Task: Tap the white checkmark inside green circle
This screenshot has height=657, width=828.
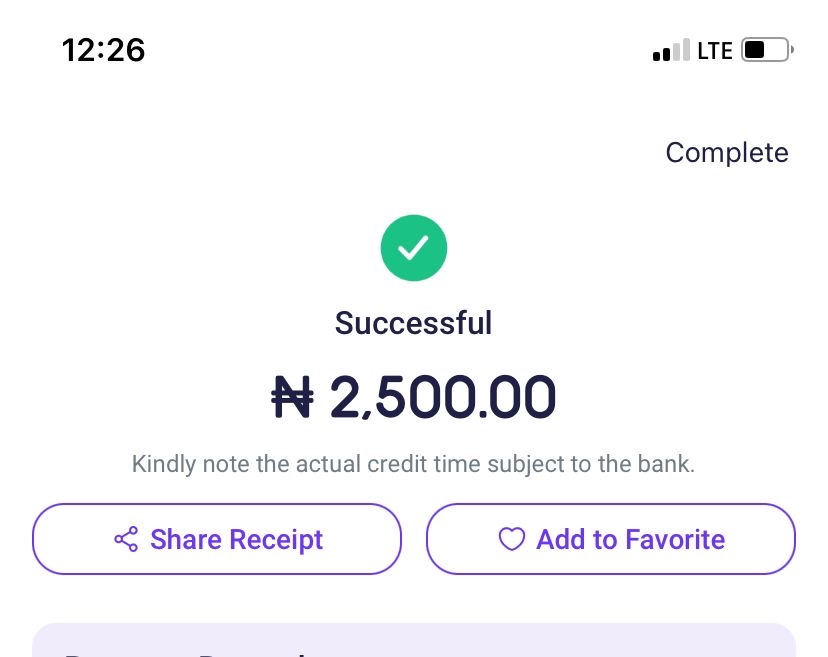Action: point(414,246)
